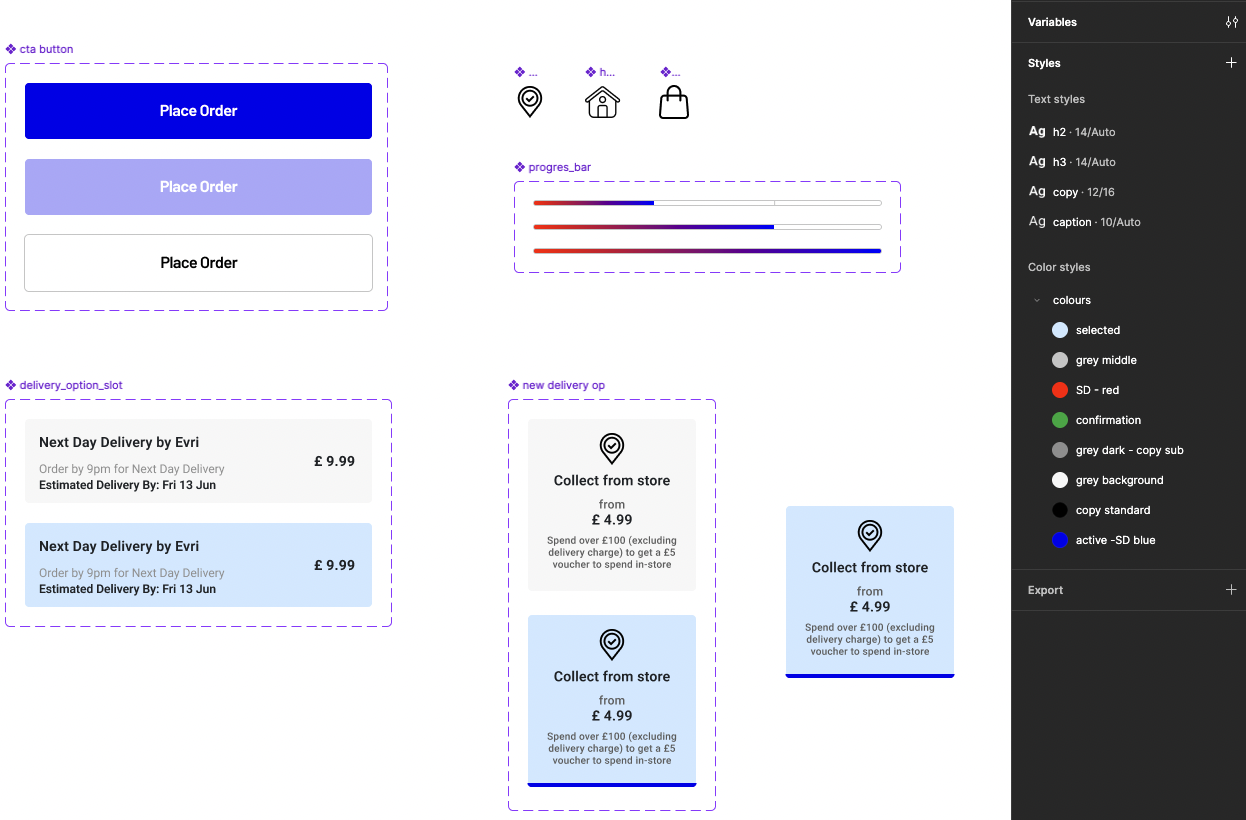Select the location pin check icon component
The width and height of the screenshot is (1246, 820).
click(530, 102)
